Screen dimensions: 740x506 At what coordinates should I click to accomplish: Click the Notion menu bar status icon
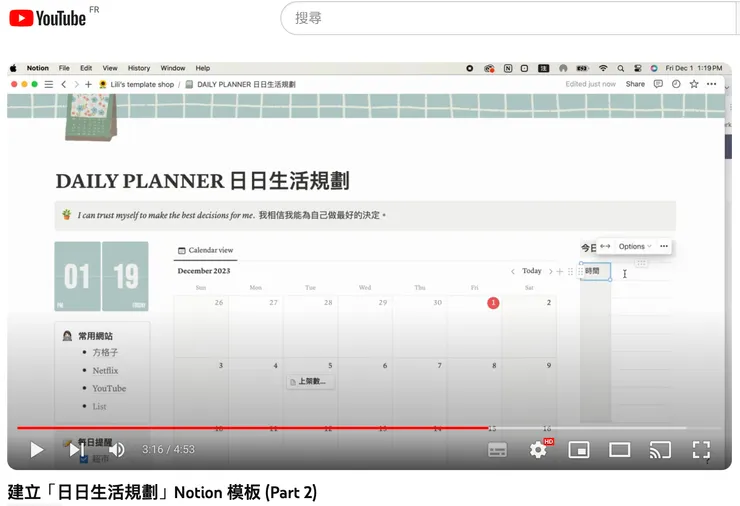[508, 68]
